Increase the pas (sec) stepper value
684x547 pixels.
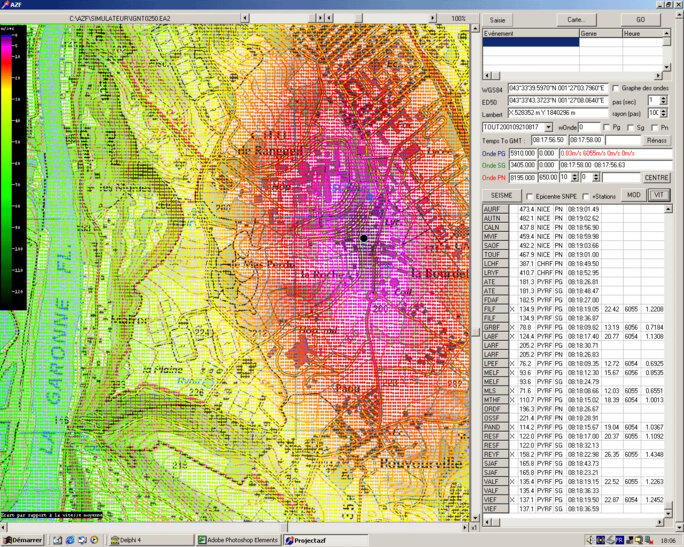coord(664,97)
